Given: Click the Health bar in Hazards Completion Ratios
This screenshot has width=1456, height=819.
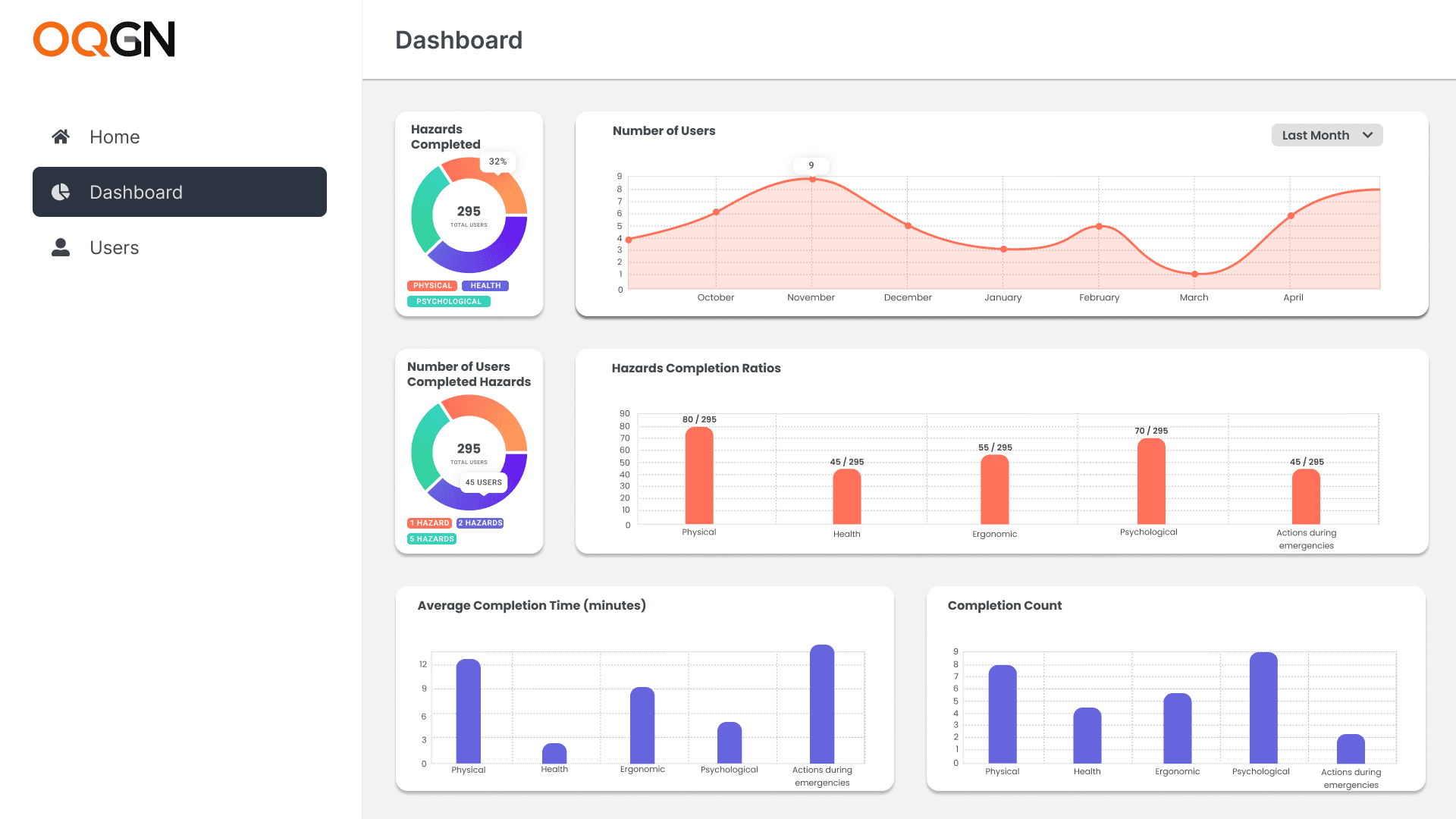Looking at the screenshot, I should click(847, 497).
